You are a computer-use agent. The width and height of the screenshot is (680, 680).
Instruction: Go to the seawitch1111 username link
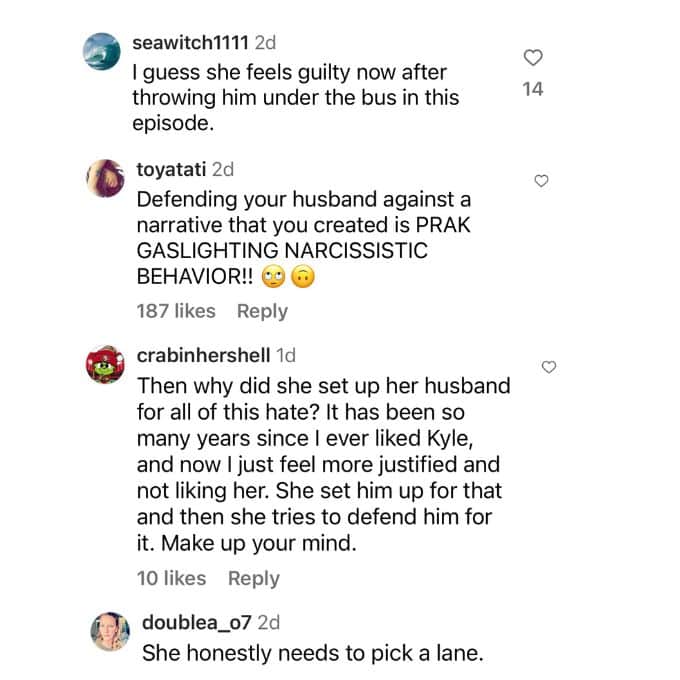(190, 44)
